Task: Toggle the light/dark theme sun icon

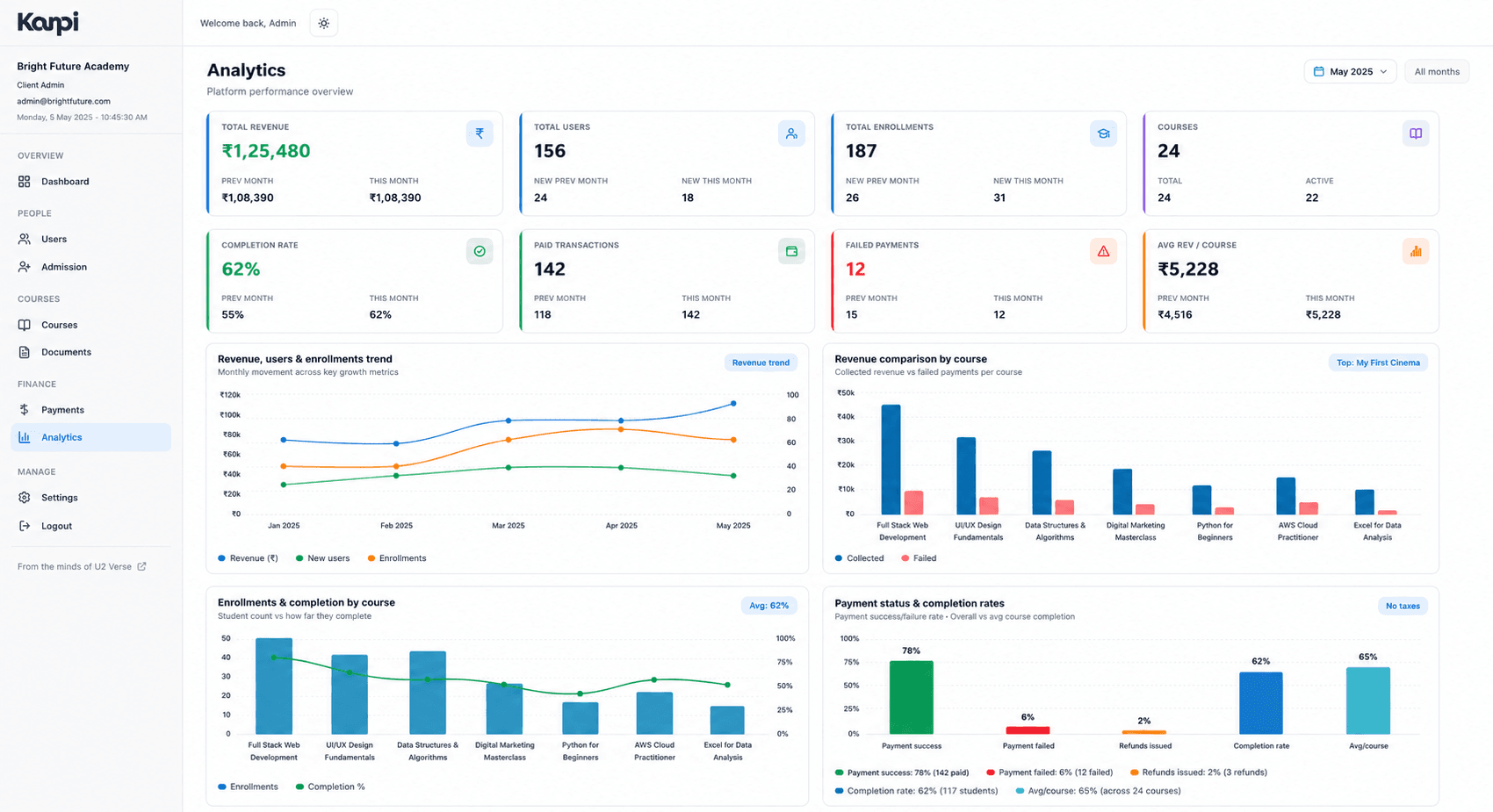Action: point(324,23)
